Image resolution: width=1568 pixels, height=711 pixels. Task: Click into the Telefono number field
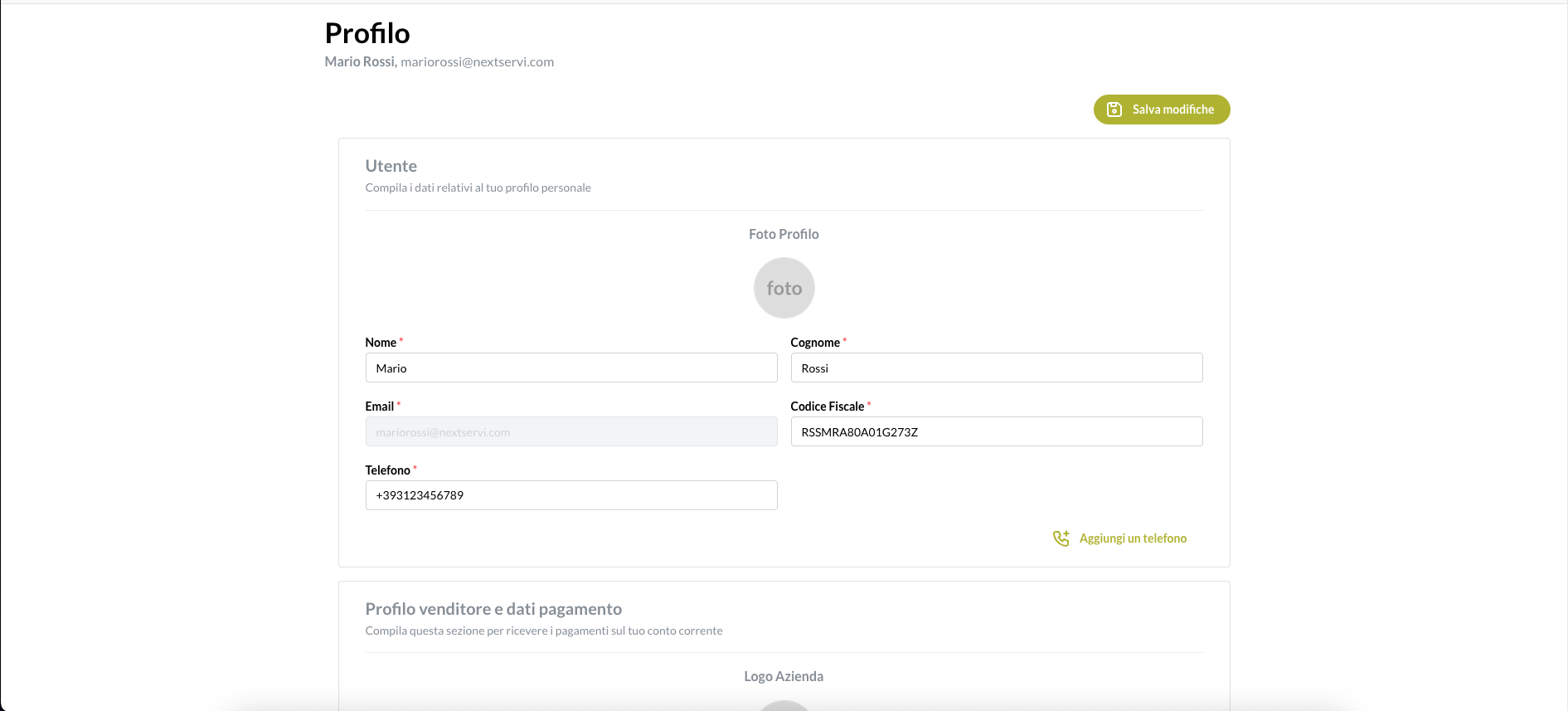pyautogui.click(x=570, y=495)
